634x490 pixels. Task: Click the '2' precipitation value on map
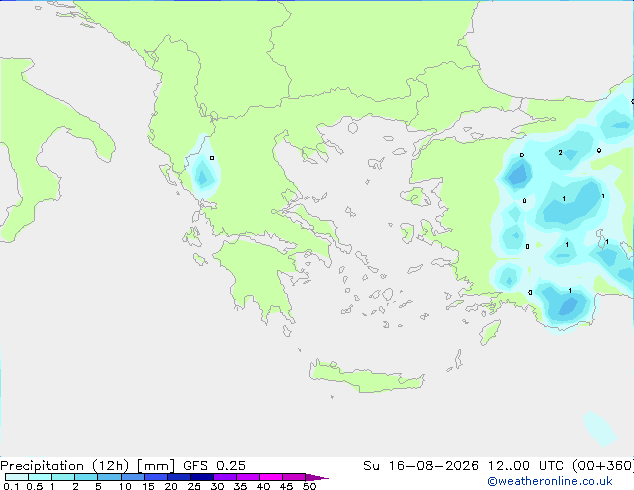(560, 152)
